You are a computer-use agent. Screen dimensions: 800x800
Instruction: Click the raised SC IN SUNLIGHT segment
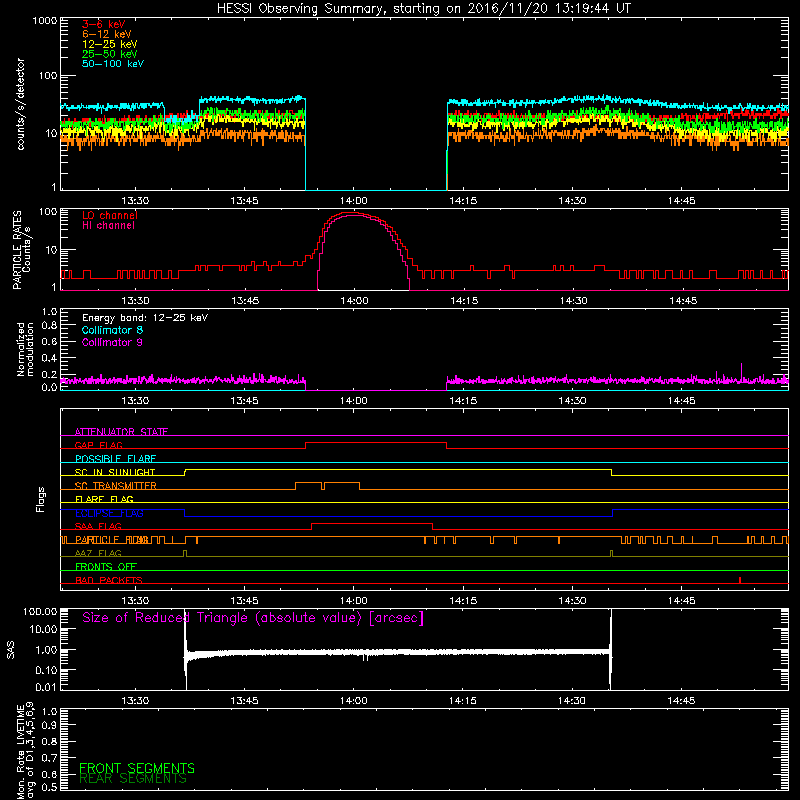(398, 470)
